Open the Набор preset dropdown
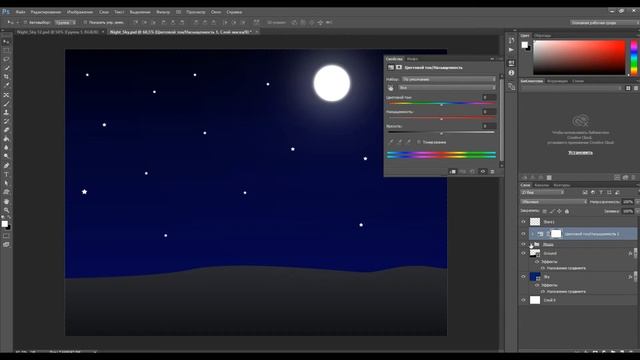The width and height of the screenshot is (640, 360). (x=449, y=79)
